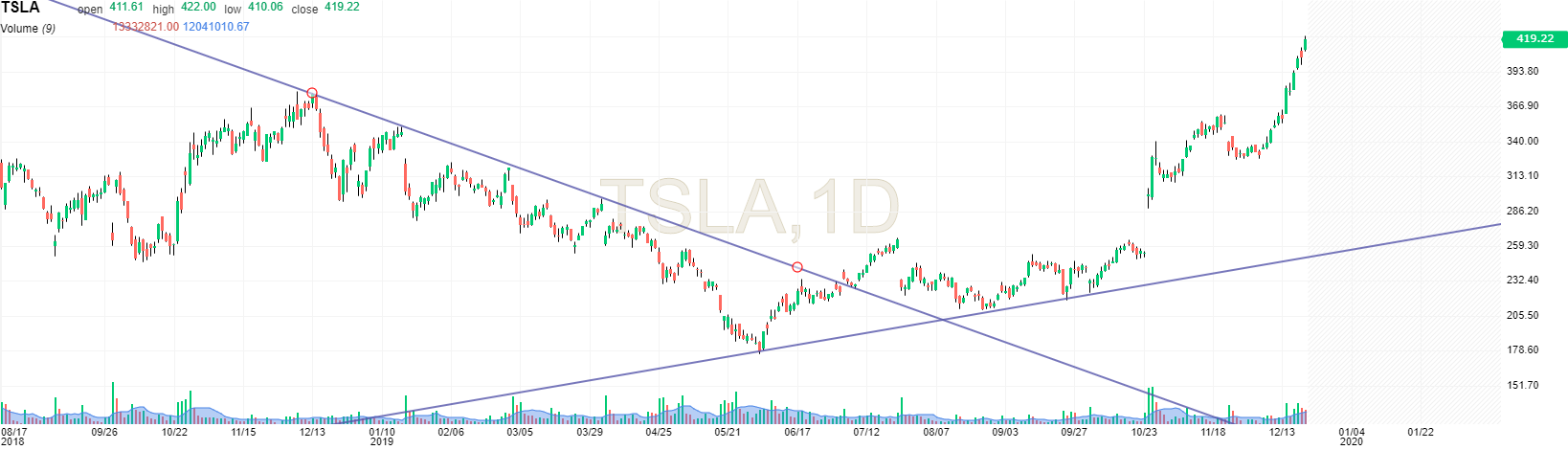
Task: Click the 10/23 date on time axis
Action: 1144,433
